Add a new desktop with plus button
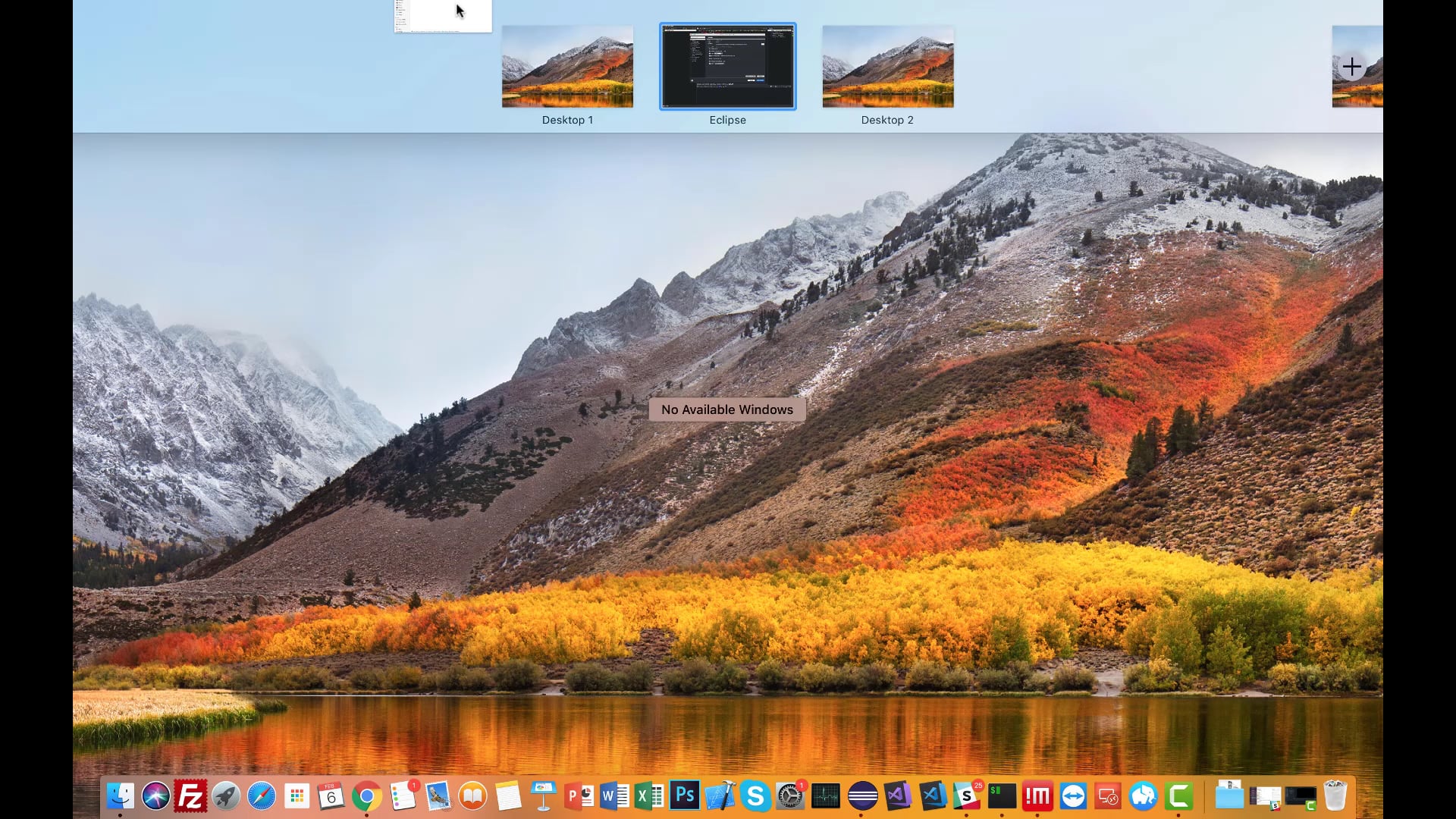This screenshot has height=819, width=1456. [x=1351, y=67]
